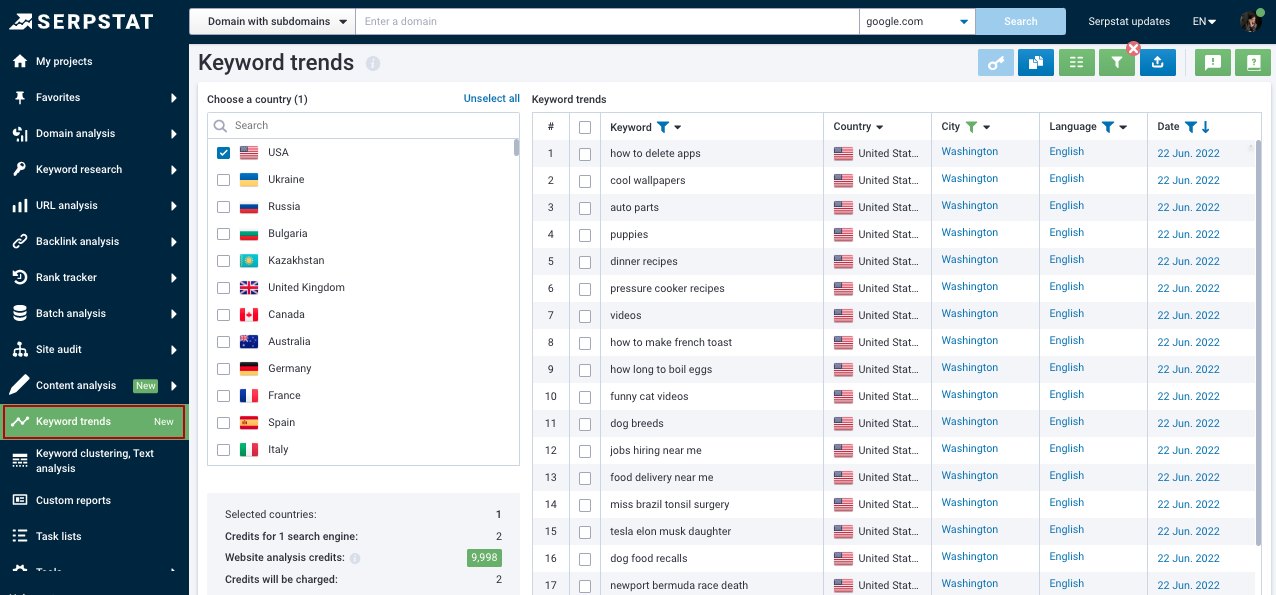The width and height of the screenshot is (1276, 595).
Task: Click the Search button
Action: click(1020, 21)
